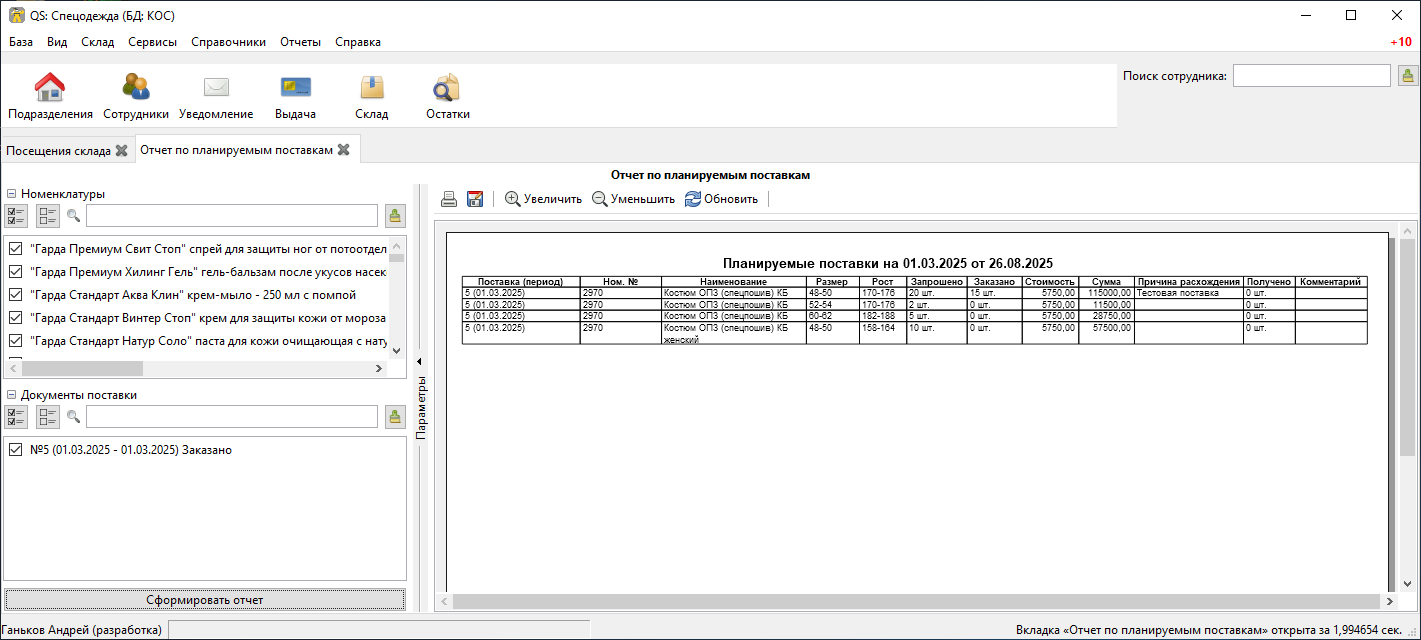
Task: Click Увеличить to zoom in report
Action: [543, 199]
